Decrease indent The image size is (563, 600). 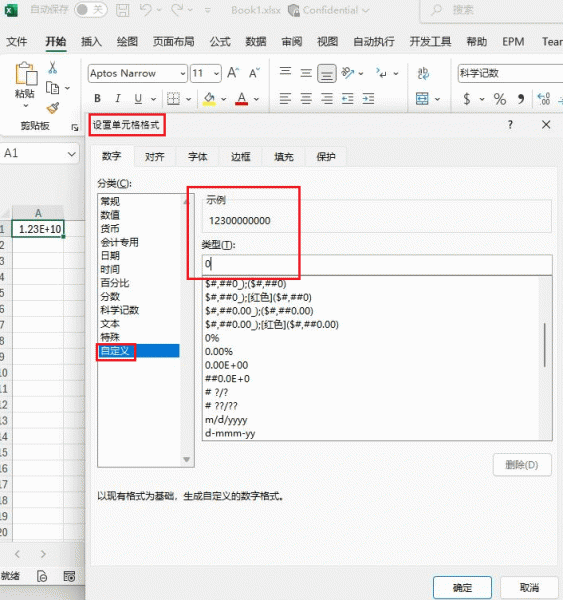pos(348,99)
